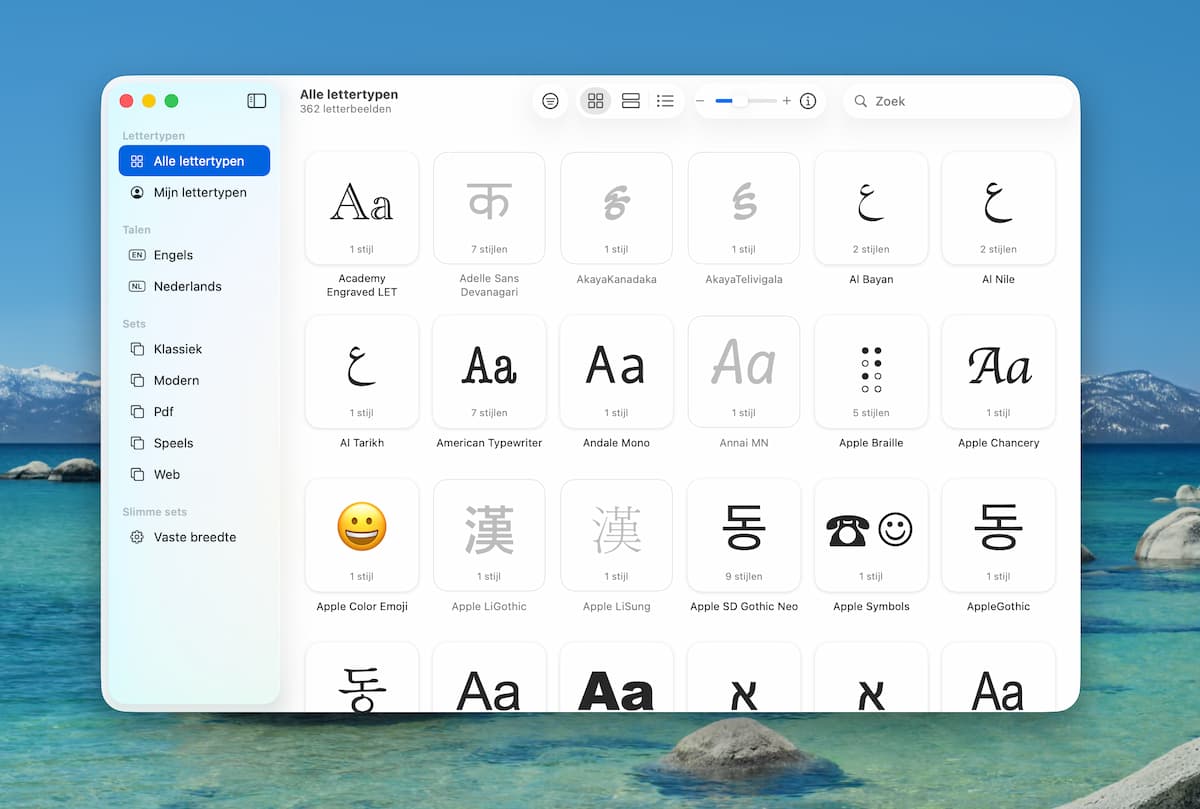
Task: Switch to list view layout
Action: click(665, 101)
